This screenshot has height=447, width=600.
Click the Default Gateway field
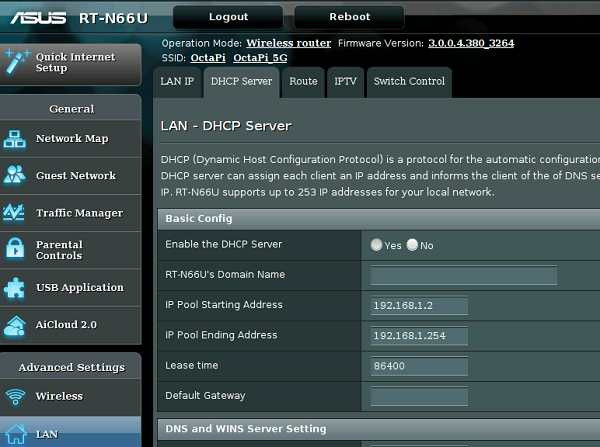click(x=419, y=396)
